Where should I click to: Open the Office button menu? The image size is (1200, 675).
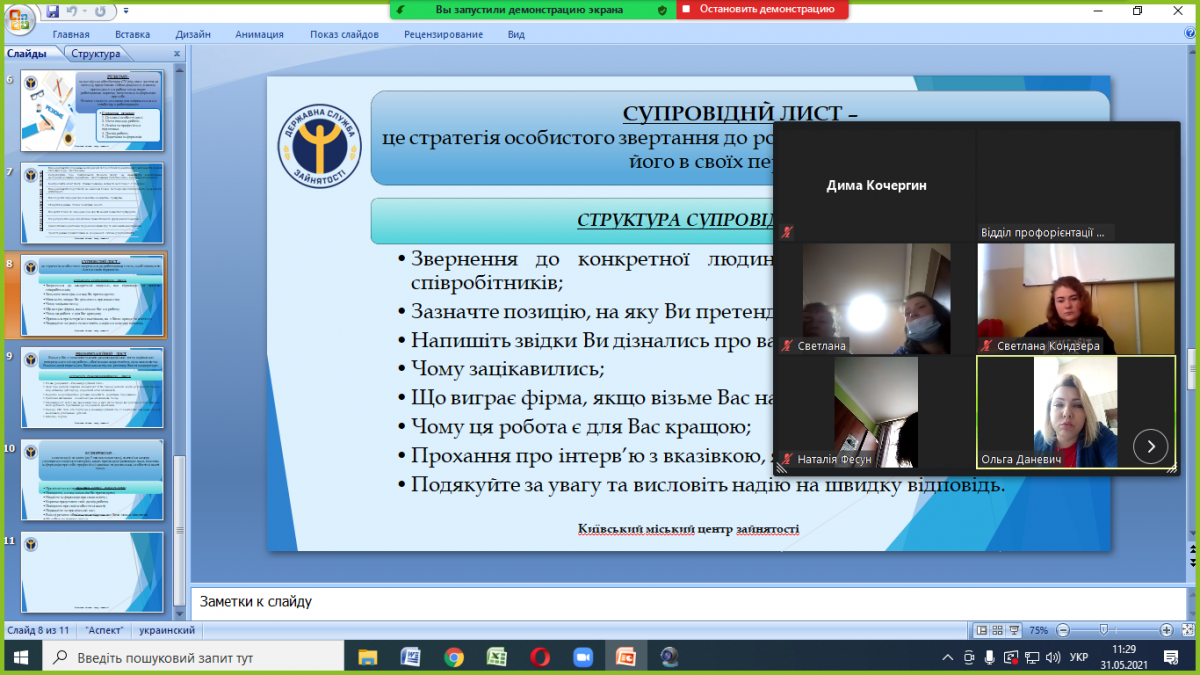click(18, 18)
